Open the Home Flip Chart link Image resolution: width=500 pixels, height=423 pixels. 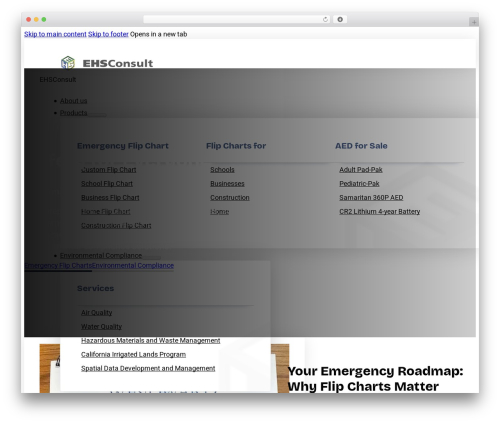(106, 212)
